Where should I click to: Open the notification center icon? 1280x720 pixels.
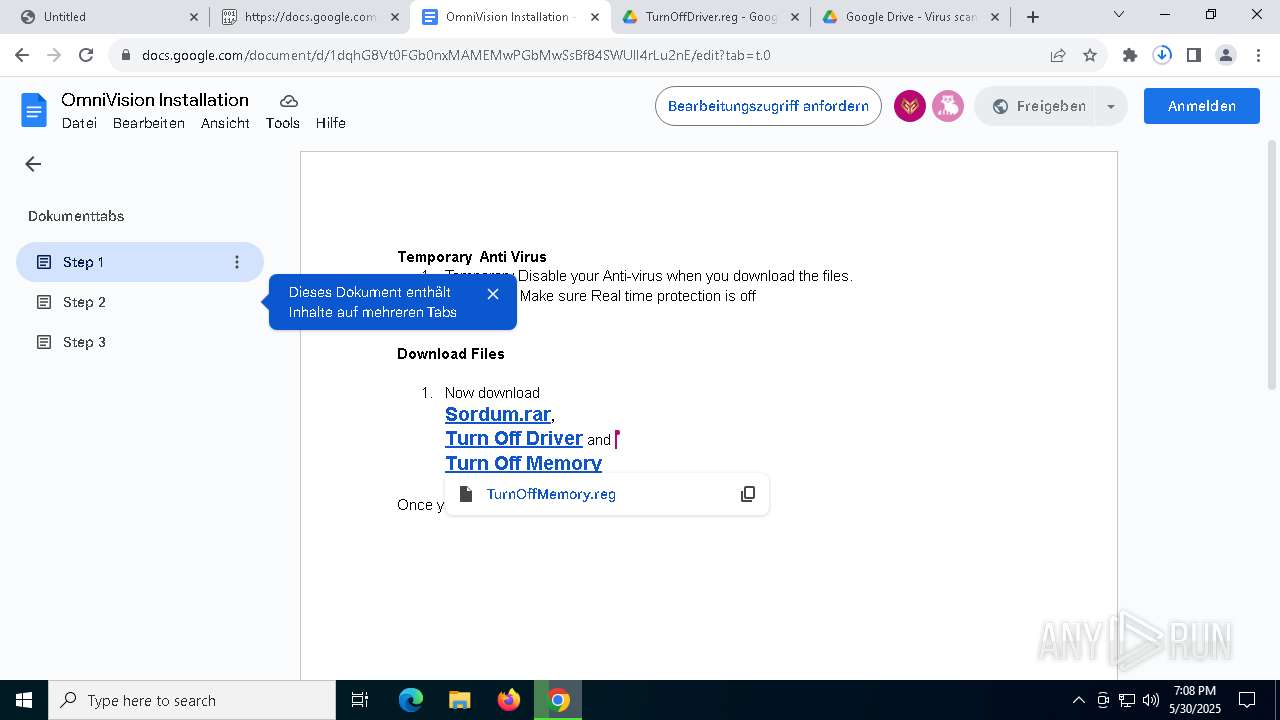pyautogui.click(x=1247, y=700)
